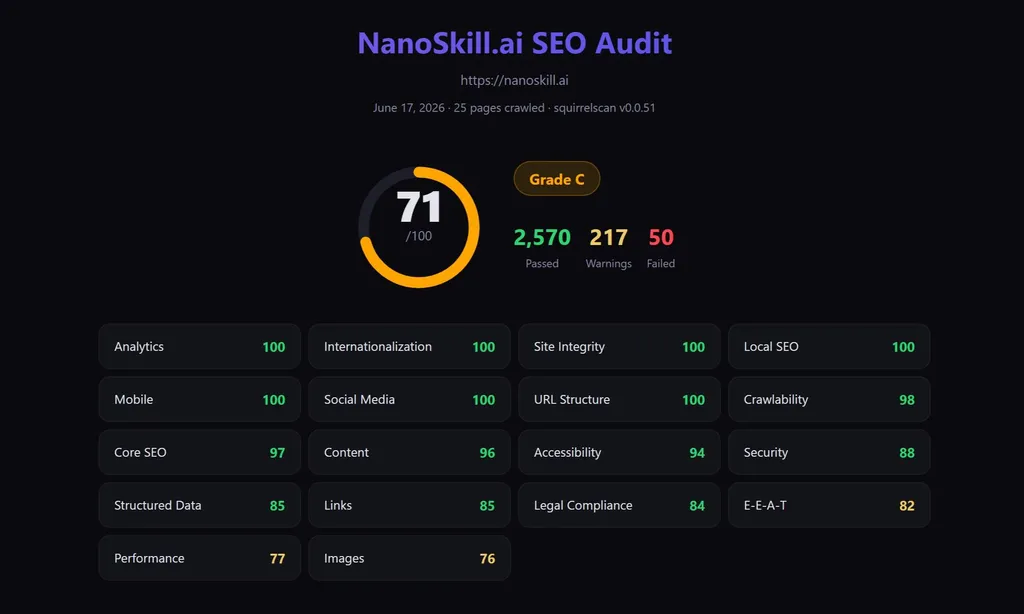Image resolution: width=1024 pixels, height=614 pixels.
Task: Open the E-E-A-T score card
Action: click(829, 506)
